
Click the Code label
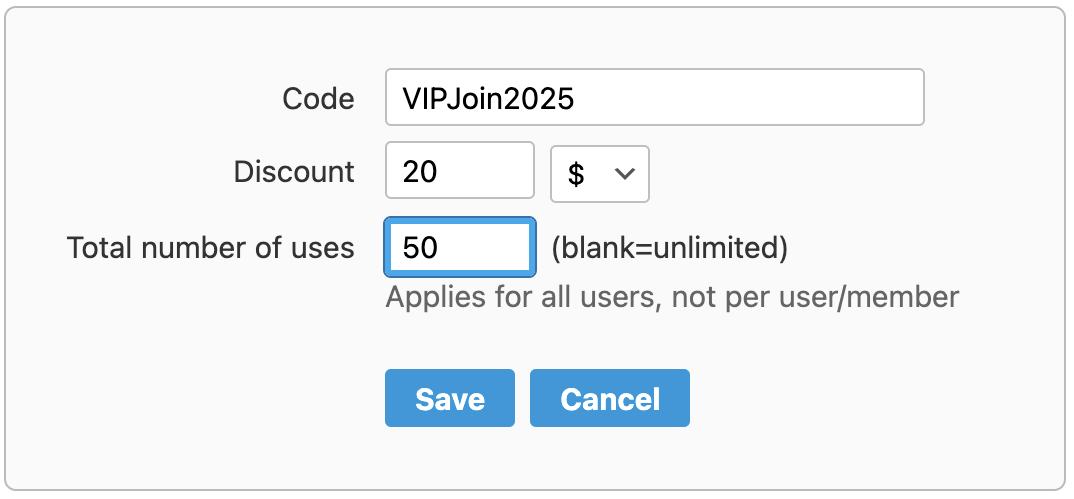(318, 98)
